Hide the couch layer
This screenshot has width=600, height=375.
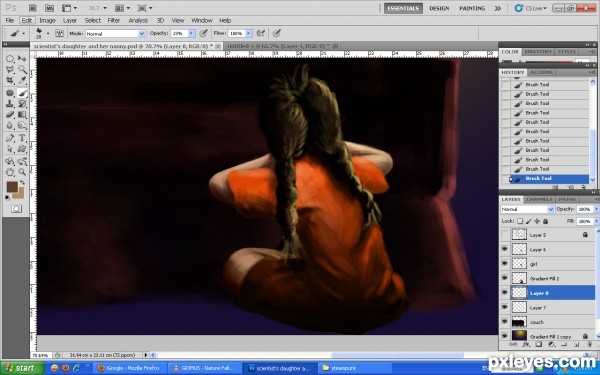pyautogui.click(x=505, y=322)
